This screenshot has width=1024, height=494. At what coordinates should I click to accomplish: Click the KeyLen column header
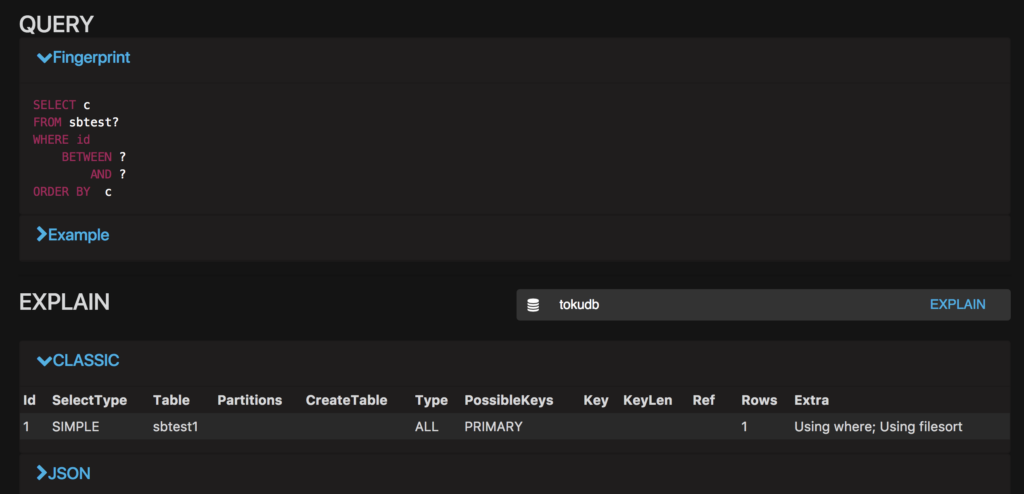point(647,400)
